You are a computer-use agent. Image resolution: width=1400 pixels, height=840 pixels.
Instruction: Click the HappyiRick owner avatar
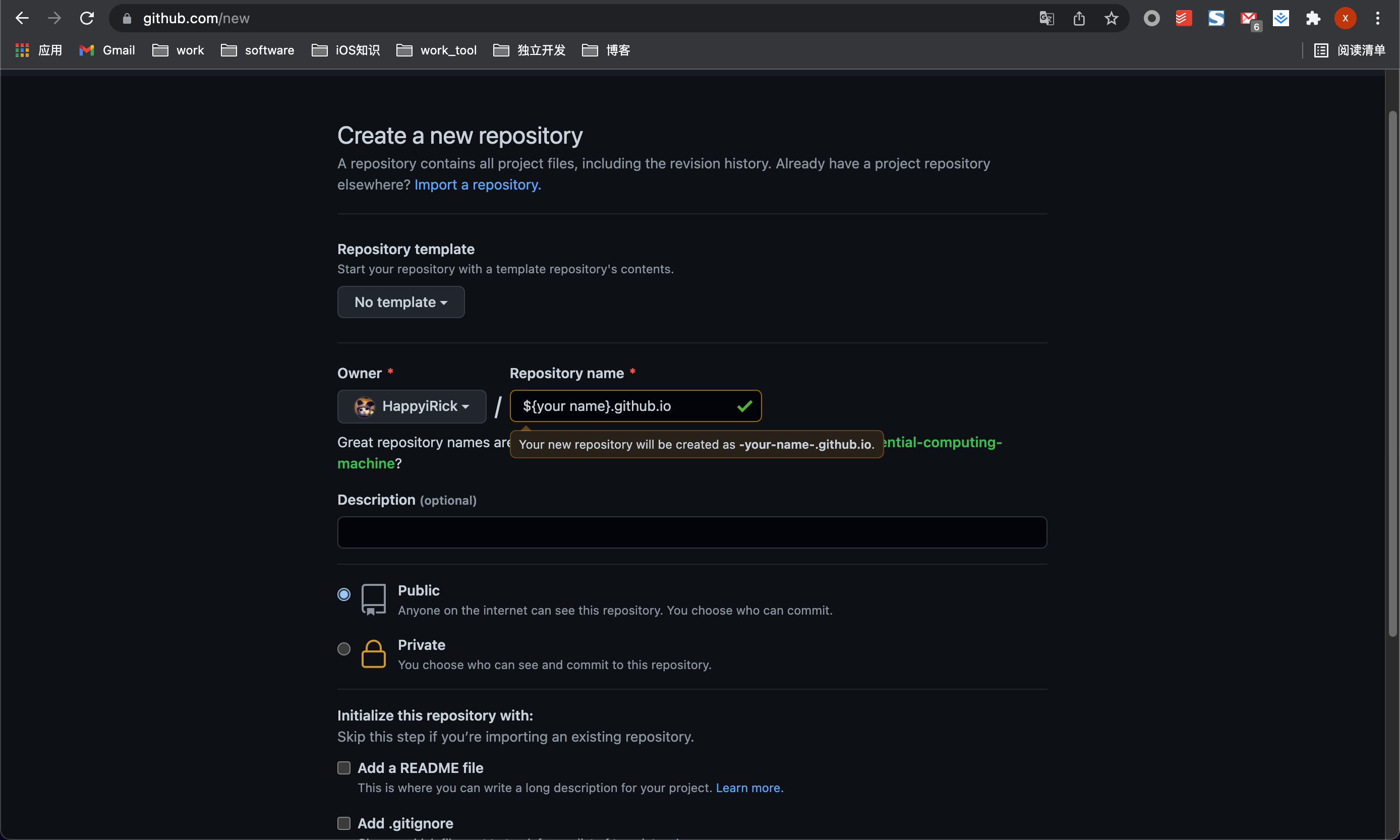click(365, 406)
